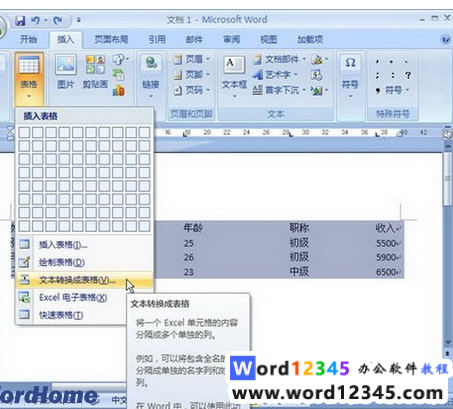The image size is (453, 409).
Task: Open Clip Art (剪贴画)
Action: pos(95,72)
